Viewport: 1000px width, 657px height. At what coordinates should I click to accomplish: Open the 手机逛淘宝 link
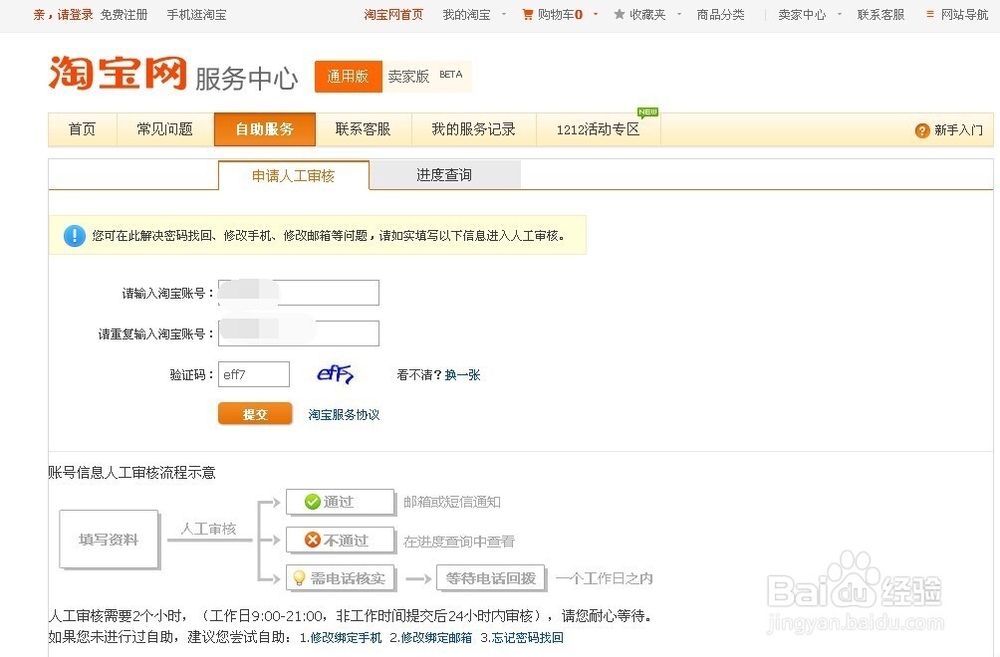[196, 14]
